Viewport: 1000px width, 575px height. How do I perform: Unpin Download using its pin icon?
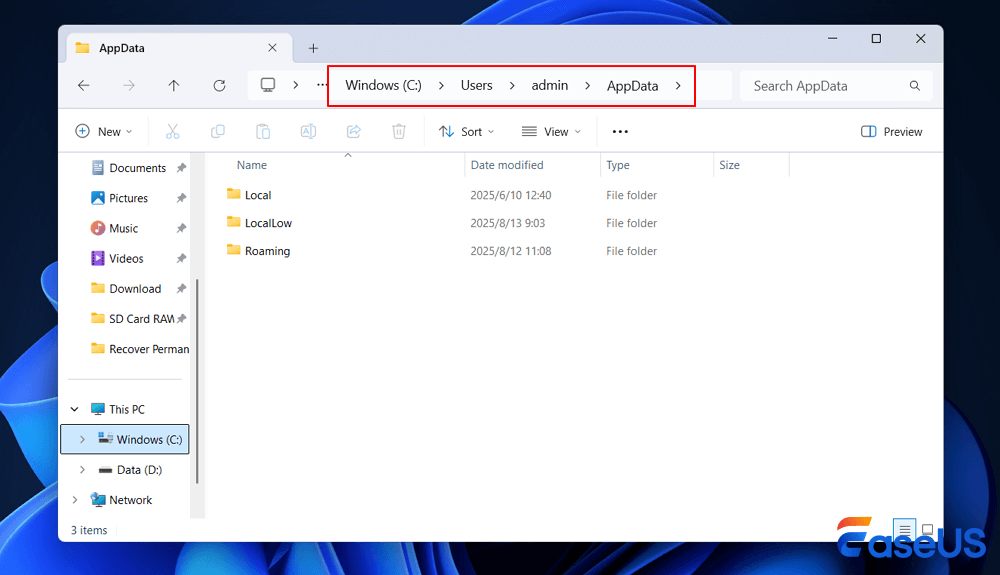(x=181, y=289)
